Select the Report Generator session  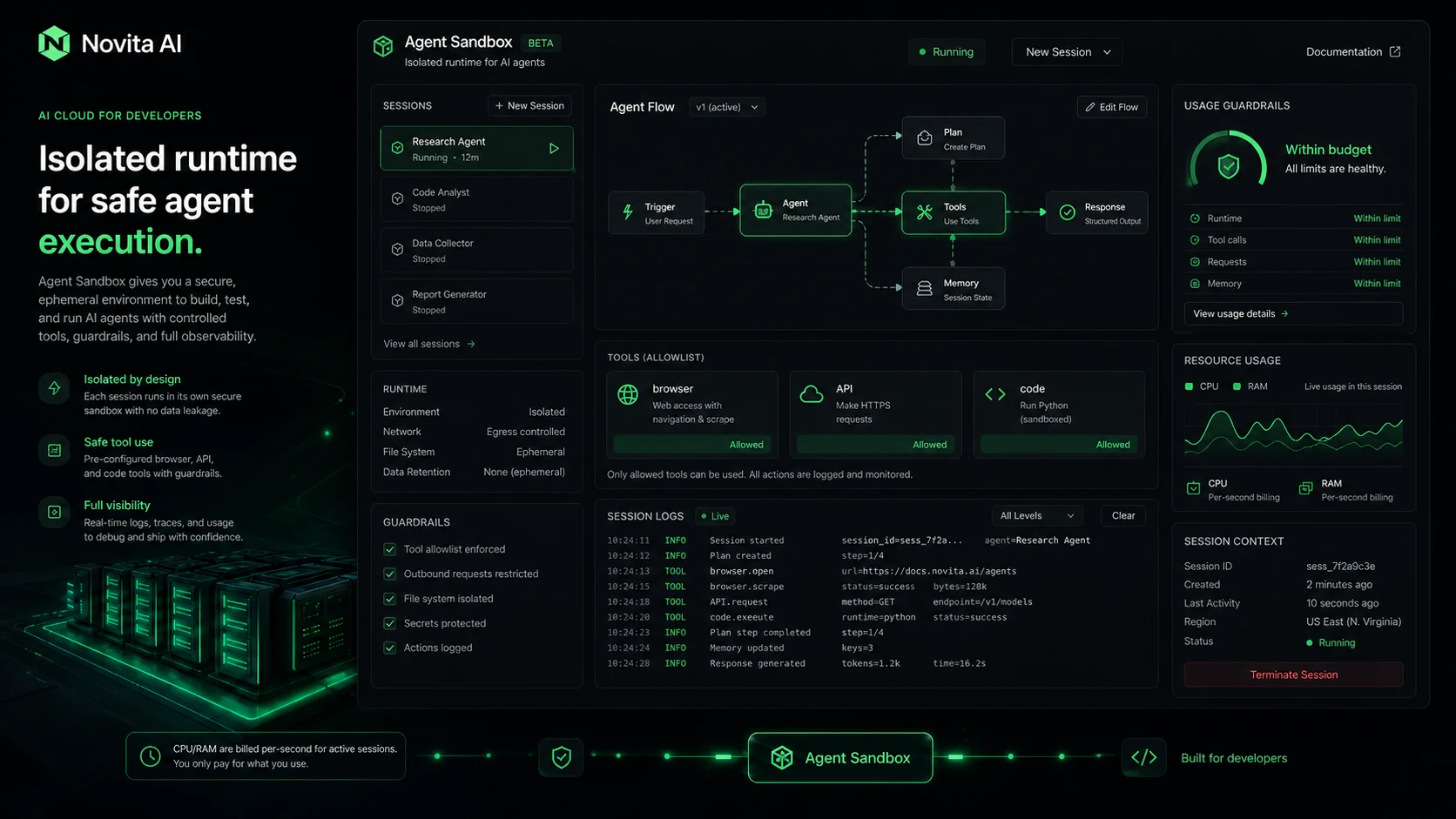[476, 301]
